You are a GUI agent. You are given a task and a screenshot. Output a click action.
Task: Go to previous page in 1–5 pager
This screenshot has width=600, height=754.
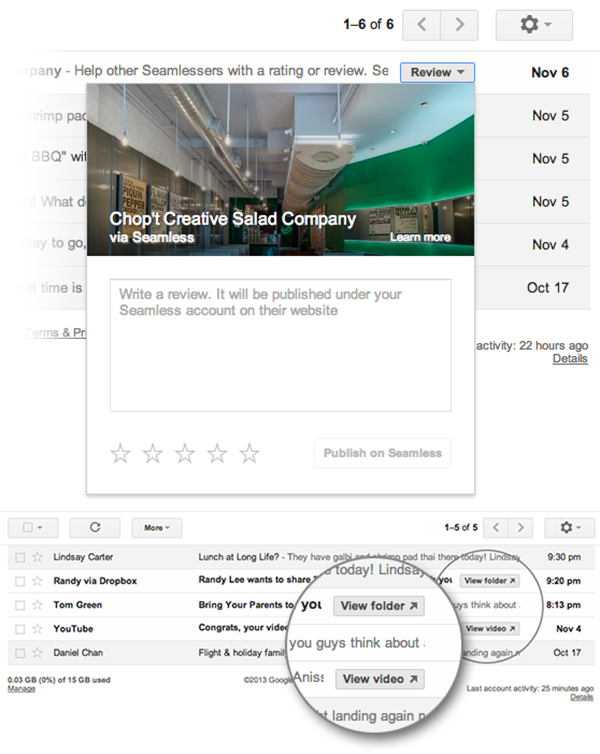point(496,528)
